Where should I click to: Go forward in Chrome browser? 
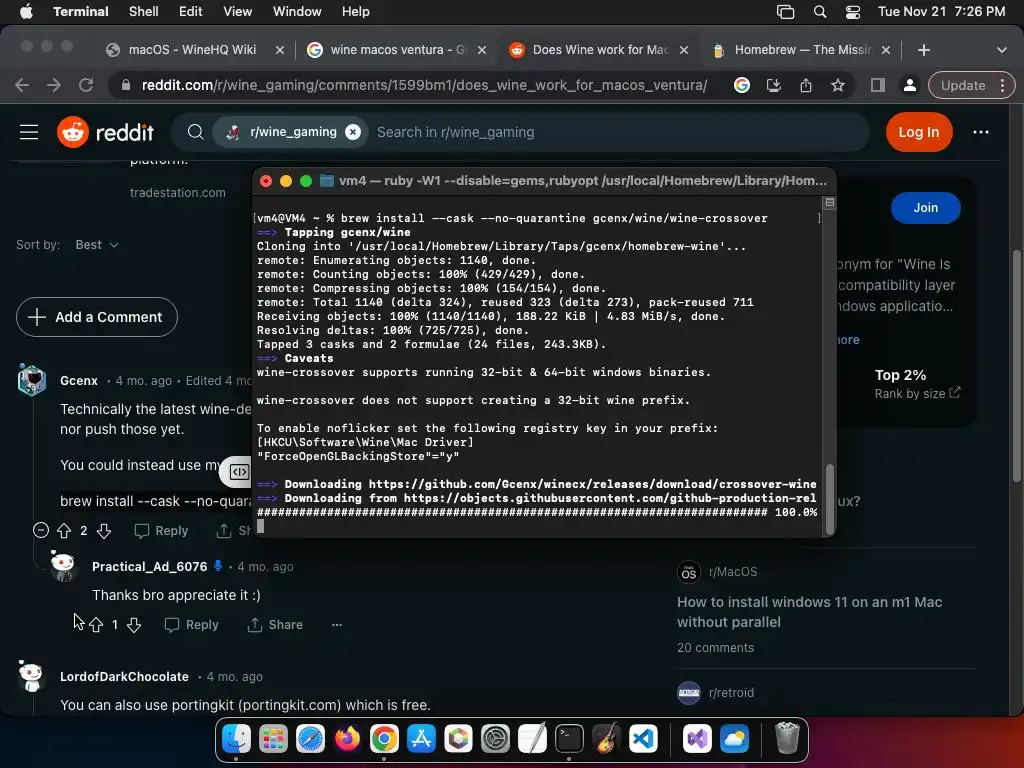(x=54, y=85)
